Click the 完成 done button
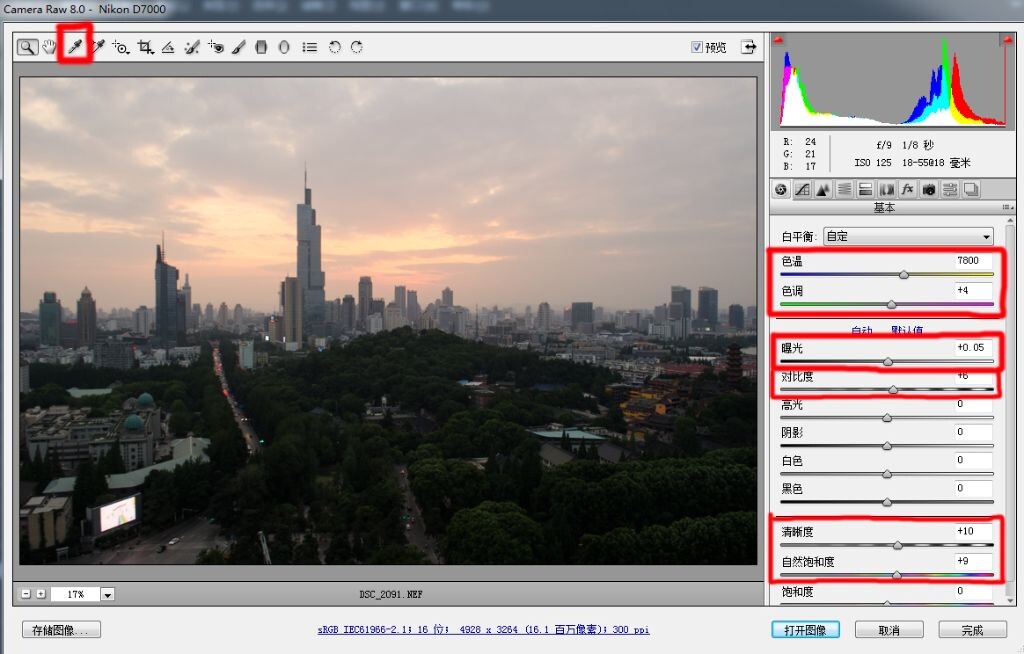1024x654 pixels. coord(972,630)
